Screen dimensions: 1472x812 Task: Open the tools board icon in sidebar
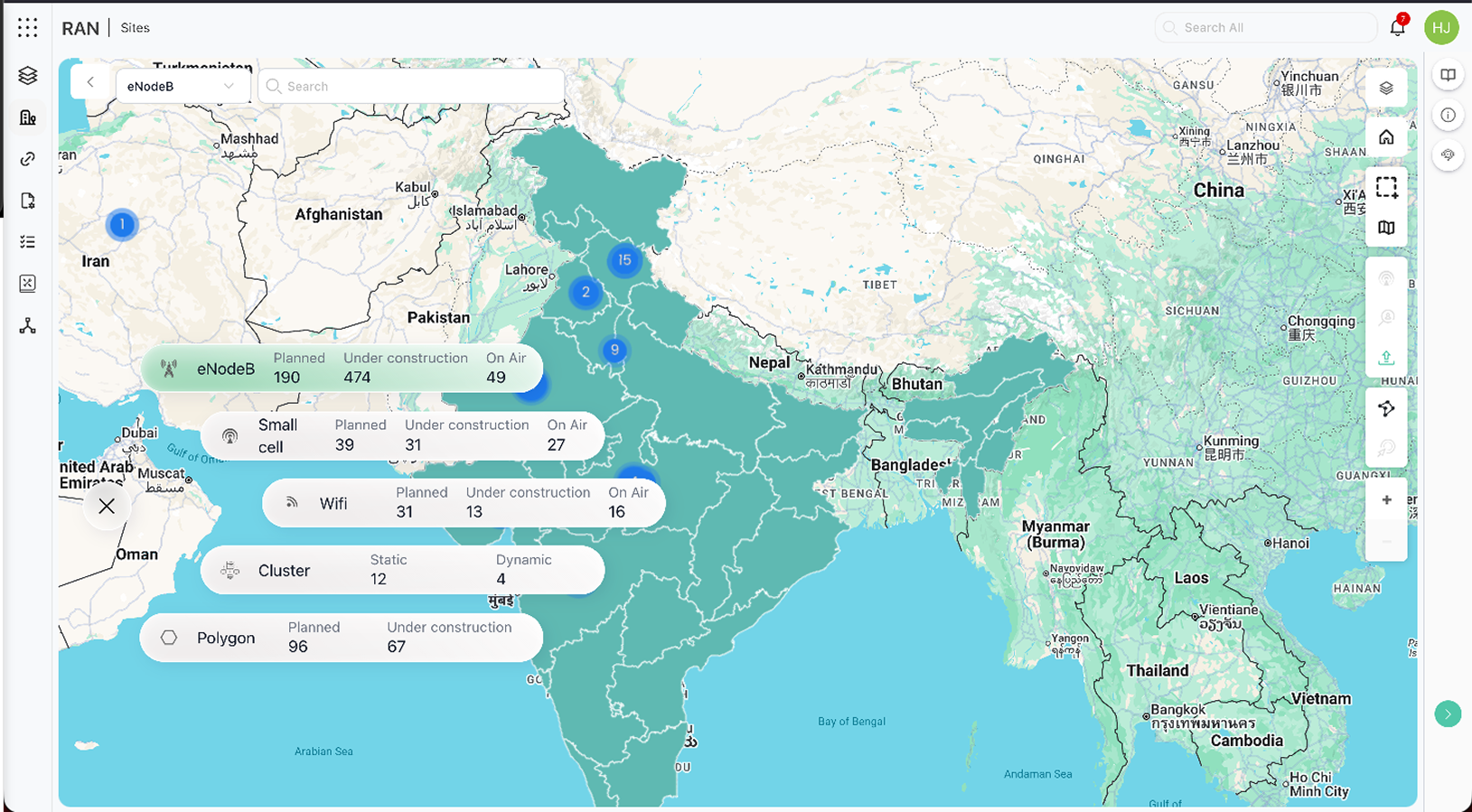[28, 284]
